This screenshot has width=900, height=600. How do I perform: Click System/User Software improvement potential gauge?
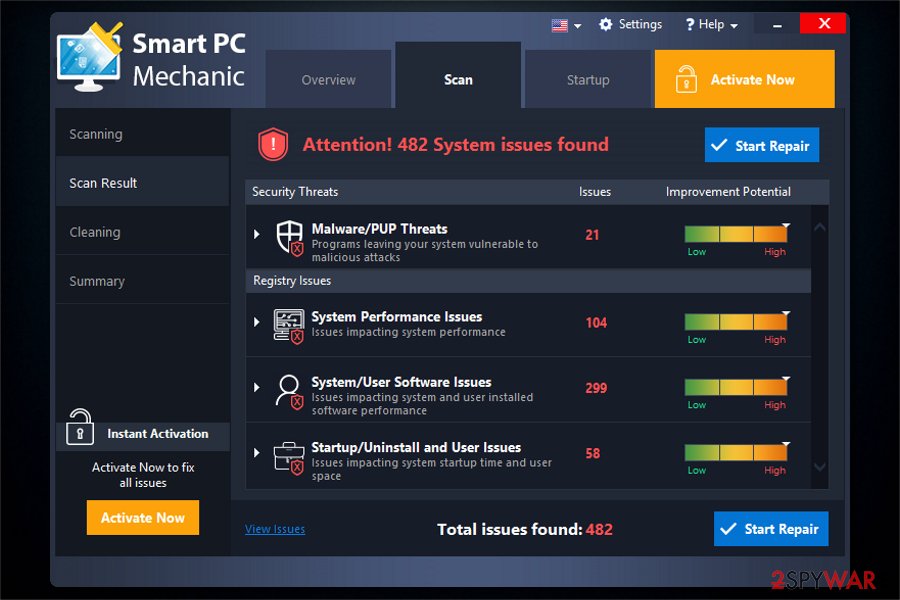(736, 388)
